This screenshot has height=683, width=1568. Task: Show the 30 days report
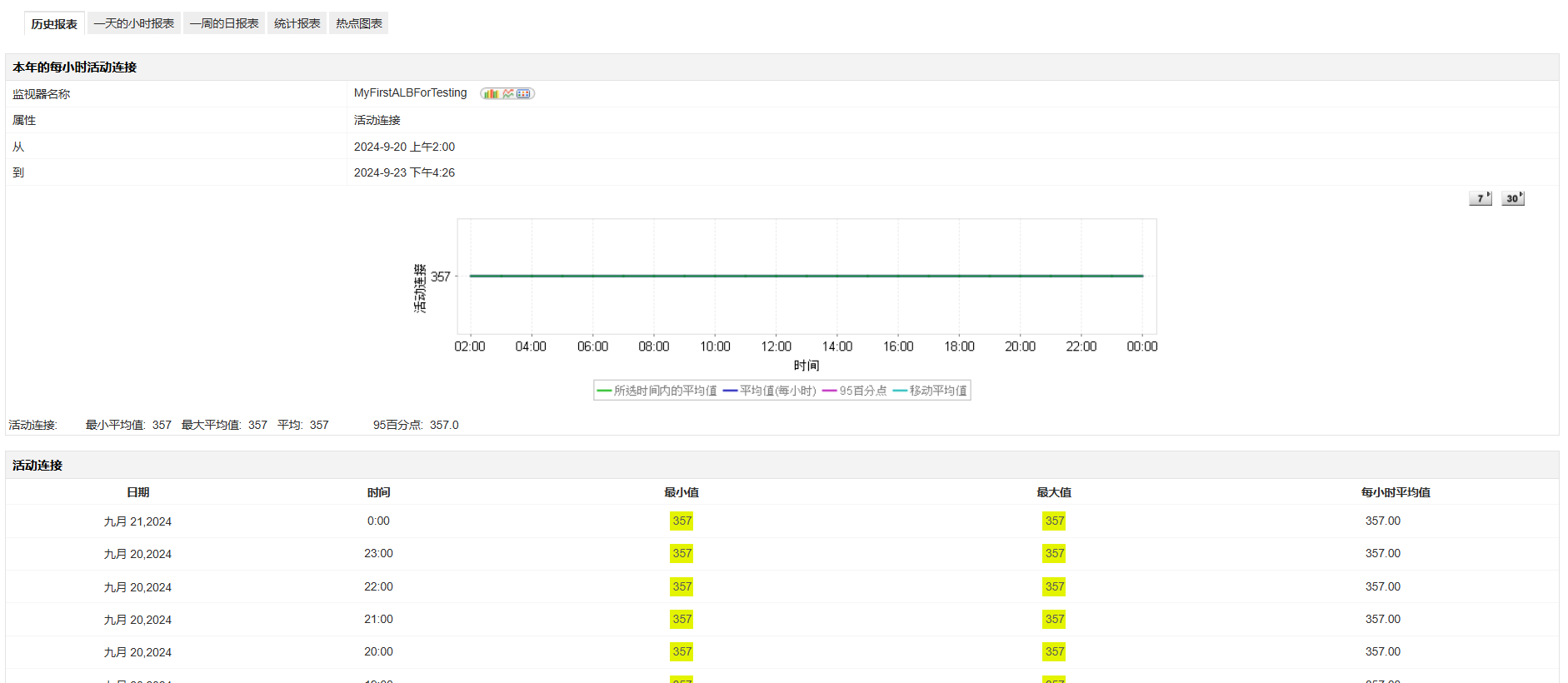[1513, 198]
